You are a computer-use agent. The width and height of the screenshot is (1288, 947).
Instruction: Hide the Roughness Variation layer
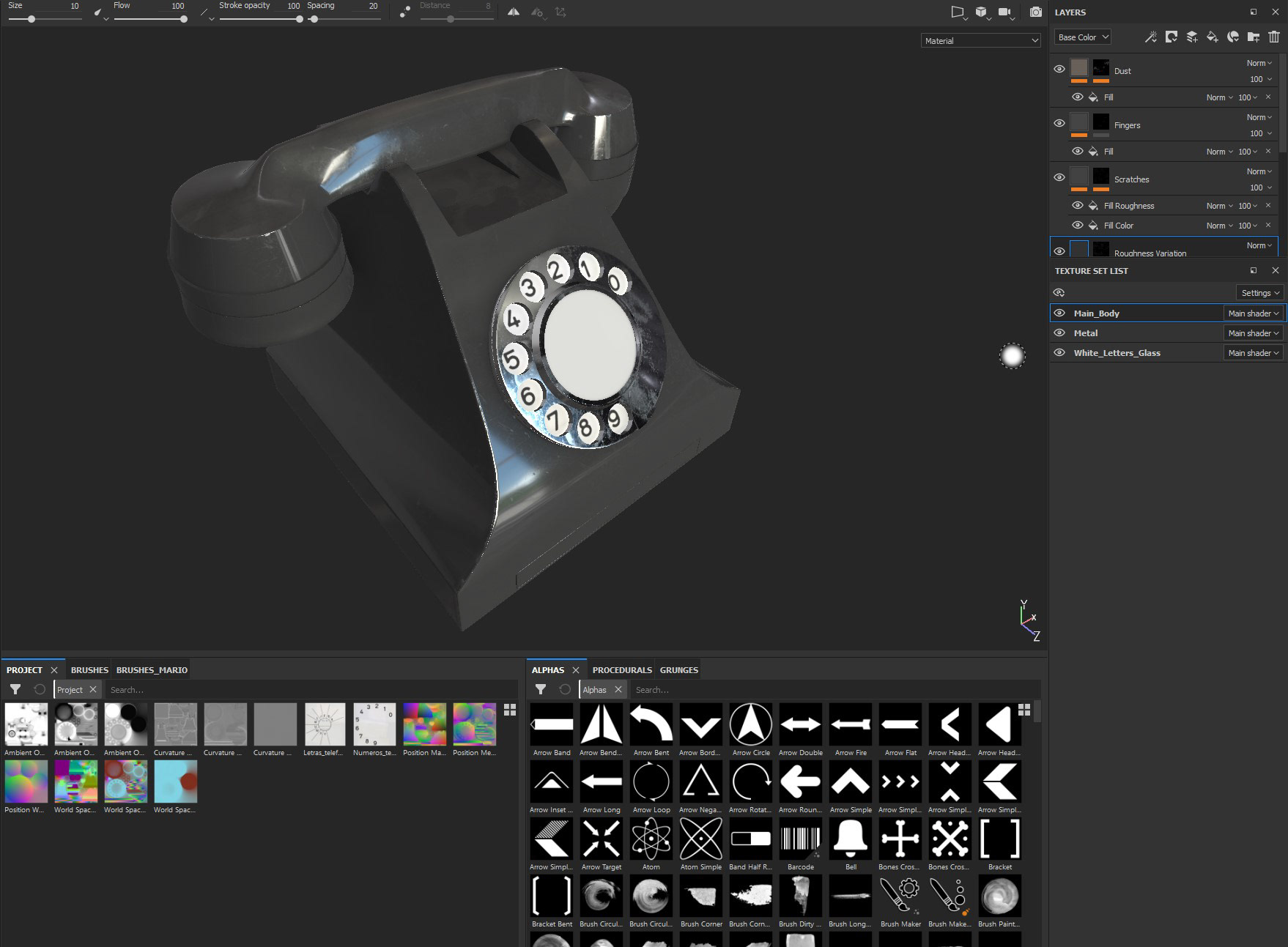(x=1059, y=251)
